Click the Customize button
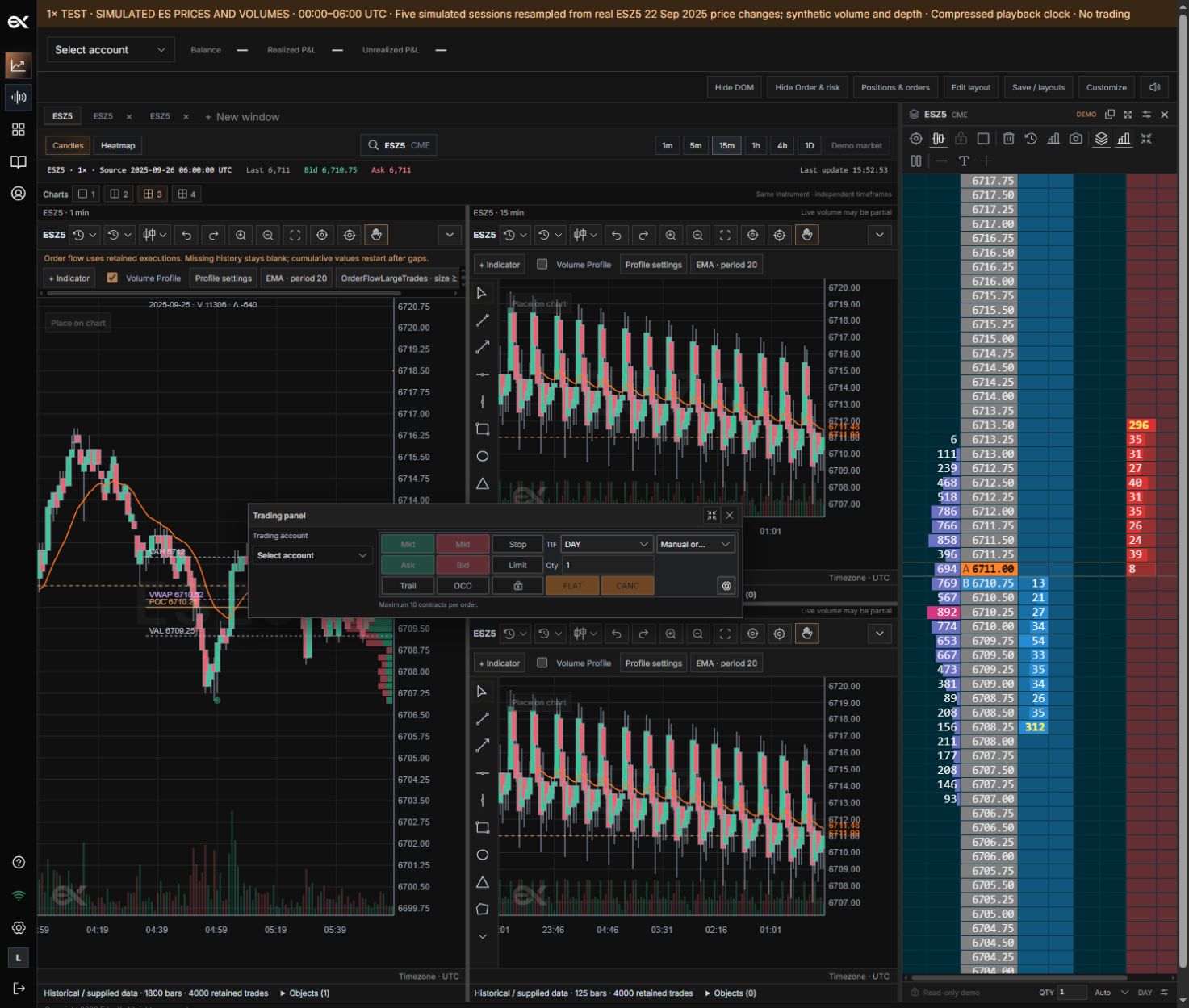Screen dimensions: 1189x1008 1106,87
